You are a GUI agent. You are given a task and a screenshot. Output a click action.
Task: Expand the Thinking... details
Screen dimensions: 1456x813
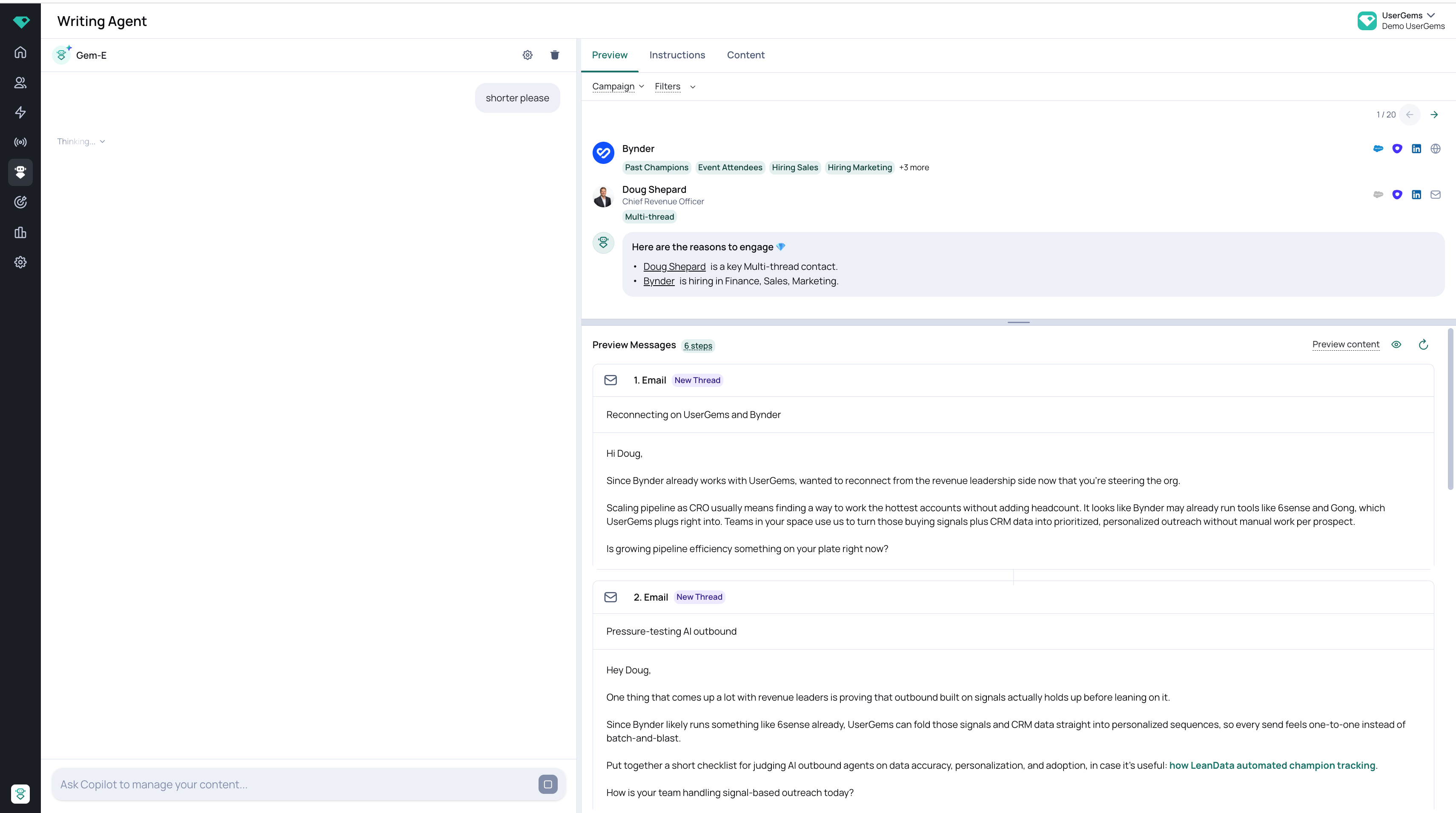pos(81,141)
